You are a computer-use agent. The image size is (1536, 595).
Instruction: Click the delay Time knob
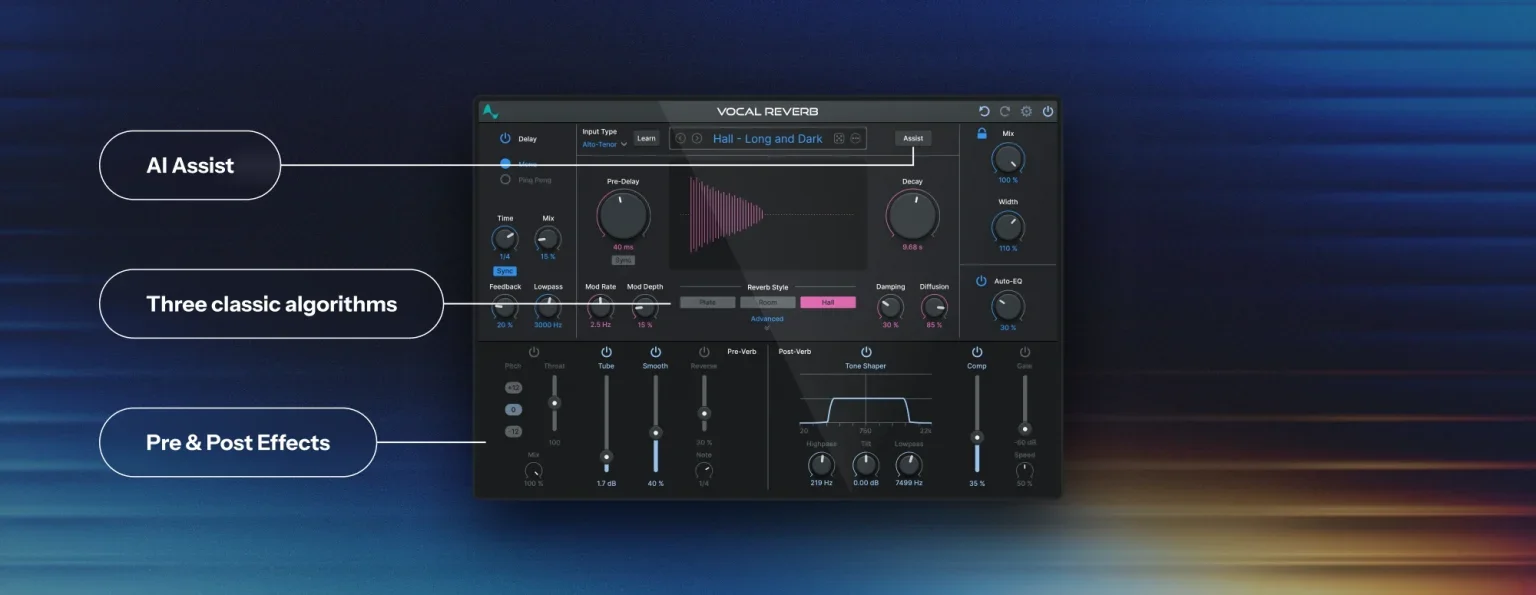(505, 239)
